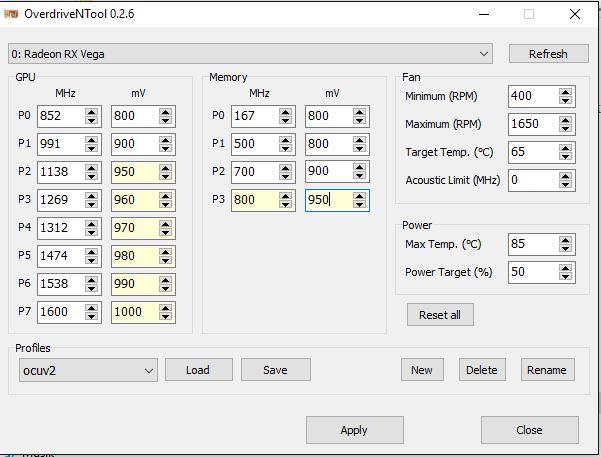The height and width of the screenshot is (457, 601).
Task: Increase Memory P2 MHz with up arrow
Action: pos(286,168)
